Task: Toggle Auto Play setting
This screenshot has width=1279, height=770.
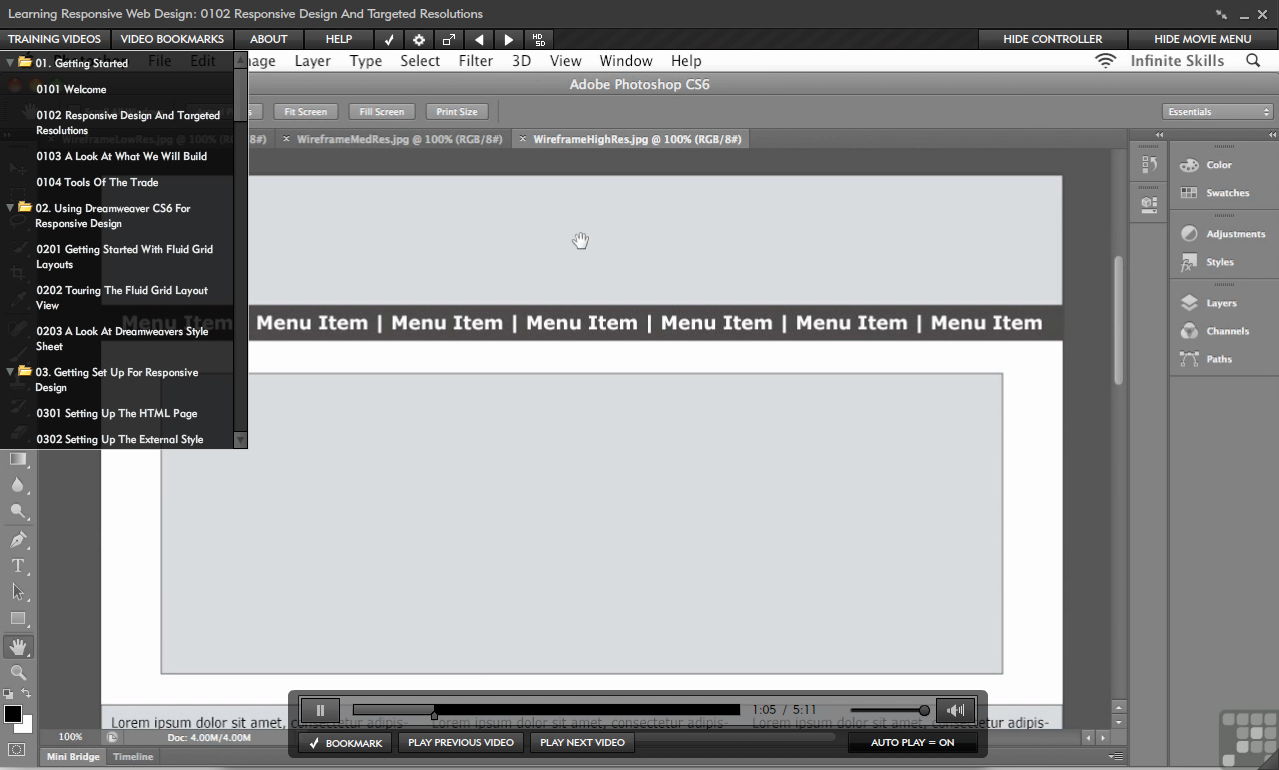Action: tap(912, 743)
